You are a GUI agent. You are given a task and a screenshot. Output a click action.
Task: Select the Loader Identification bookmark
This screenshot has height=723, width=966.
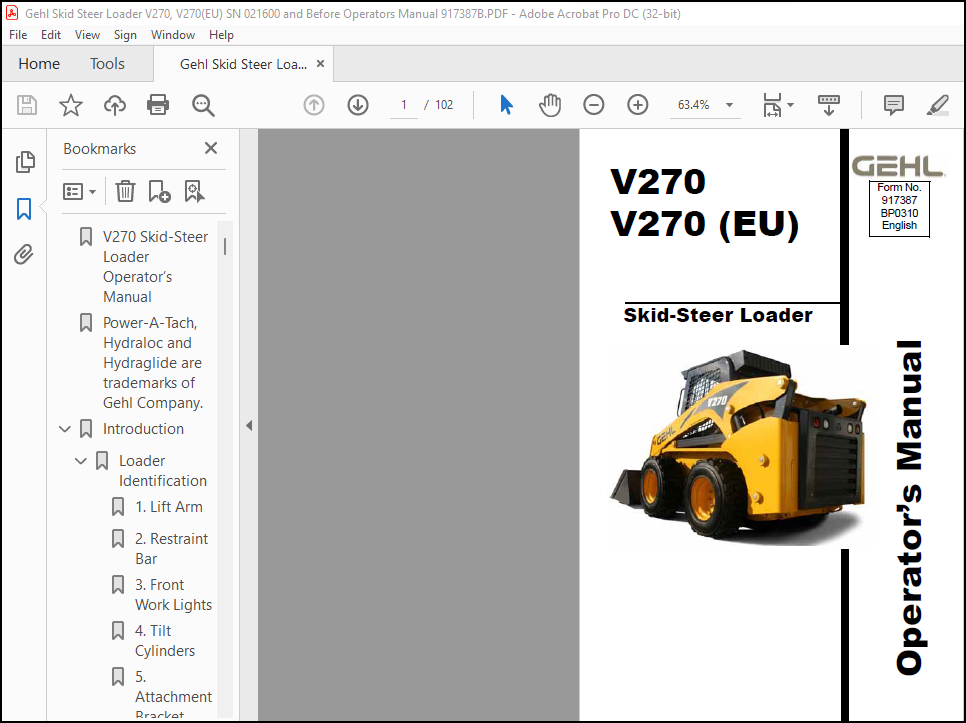click(163, 471)
